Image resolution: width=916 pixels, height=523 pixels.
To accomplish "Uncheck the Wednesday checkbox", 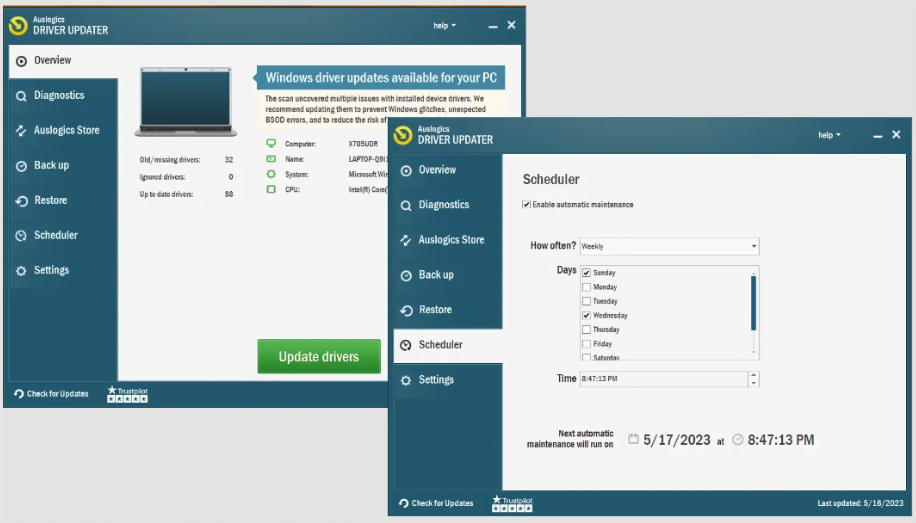I will [x=587, y=316].
